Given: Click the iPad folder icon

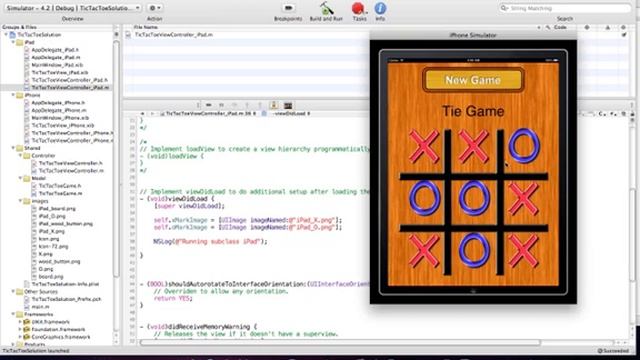Looking at the screenshot, I should [20, 42].
